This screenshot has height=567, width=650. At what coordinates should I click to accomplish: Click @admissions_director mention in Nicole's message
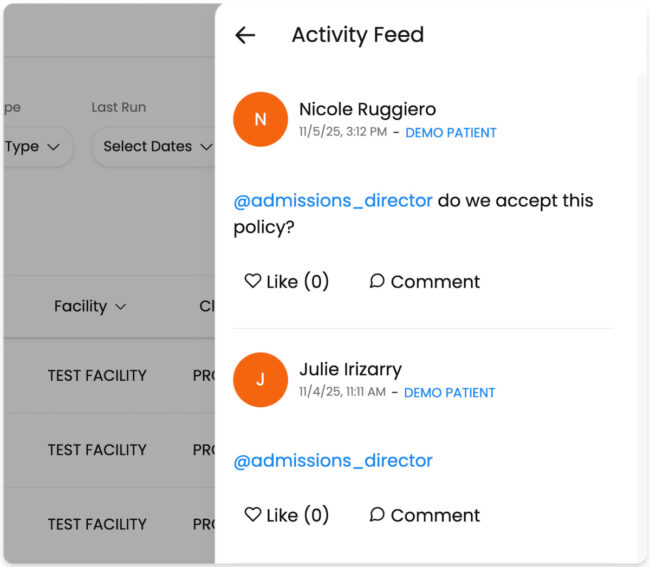pyautogui.click(x=333, y=201)
